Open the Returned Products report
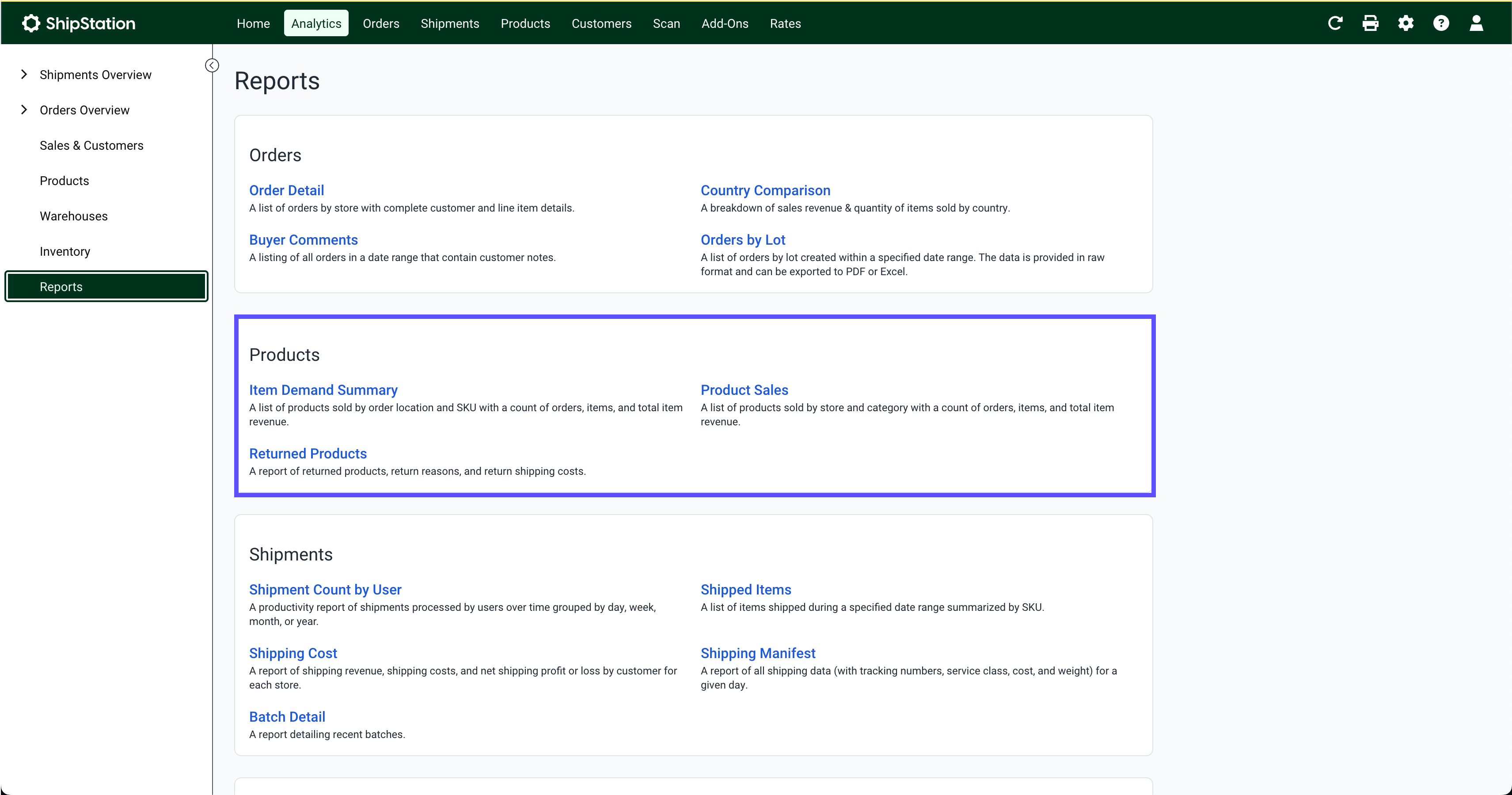The image size is (1512, 795). coord(308,454)
